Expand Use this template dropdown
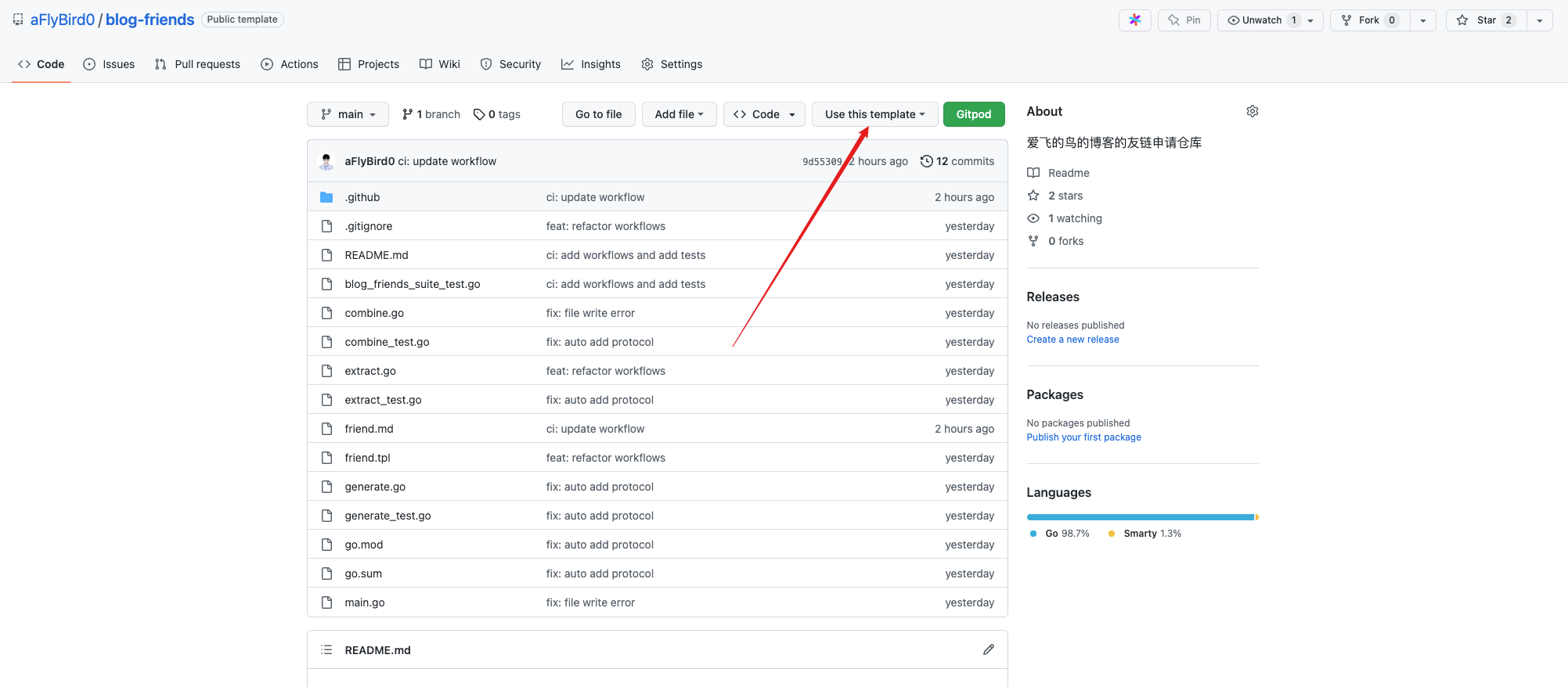This screenshot has width=1568, height=687. point(874,114)
